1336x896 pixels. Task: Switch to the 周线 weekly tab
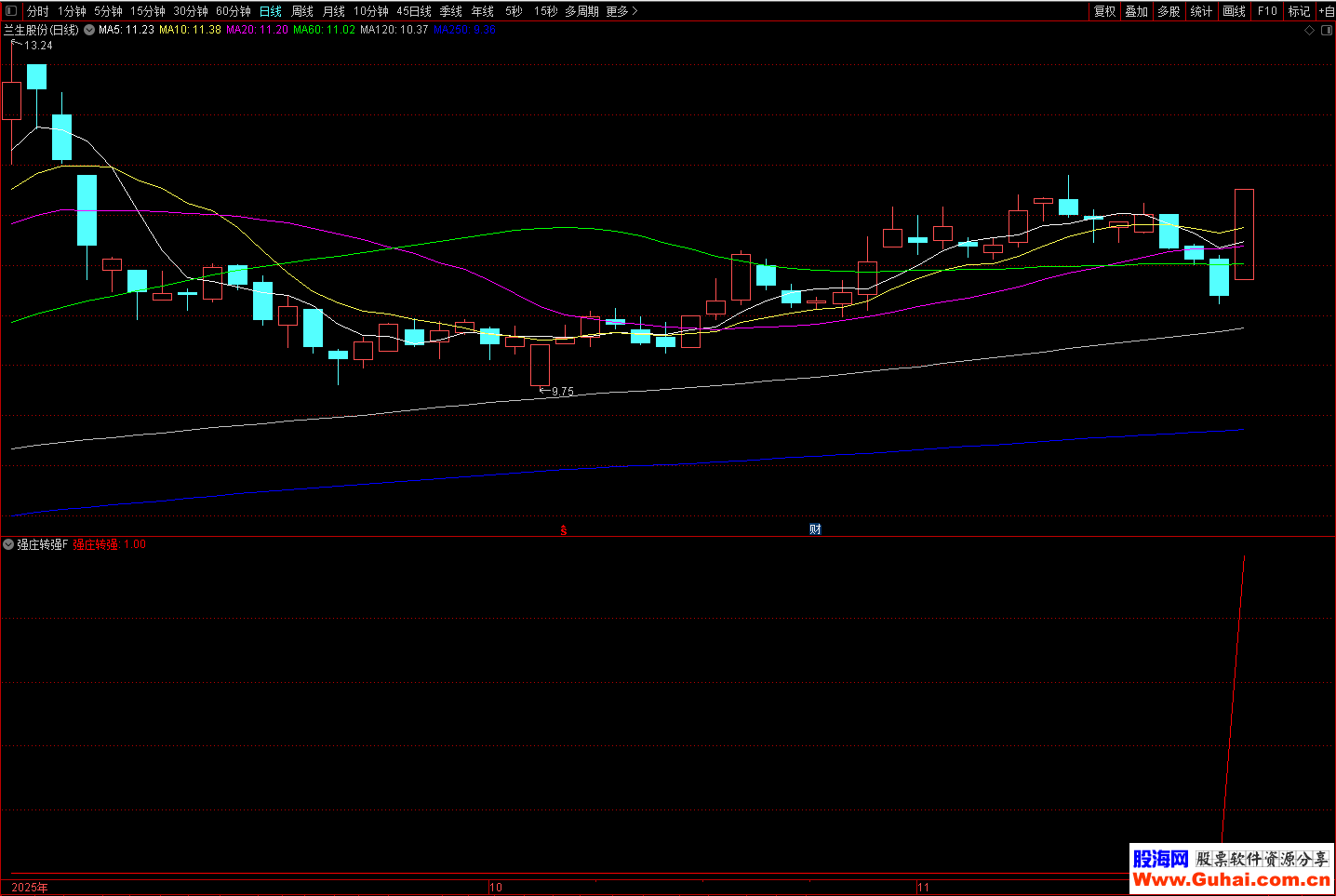coord(302,11)
